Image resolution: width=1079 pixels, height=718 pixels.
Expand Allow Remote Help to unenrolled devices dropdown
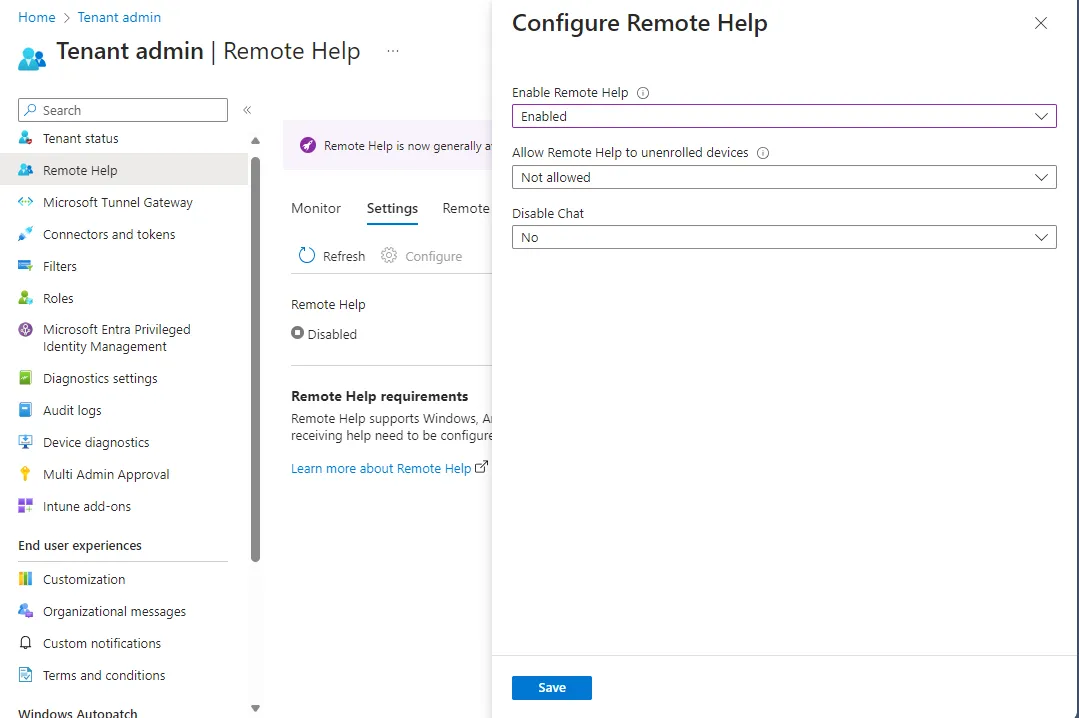[784, 177]
